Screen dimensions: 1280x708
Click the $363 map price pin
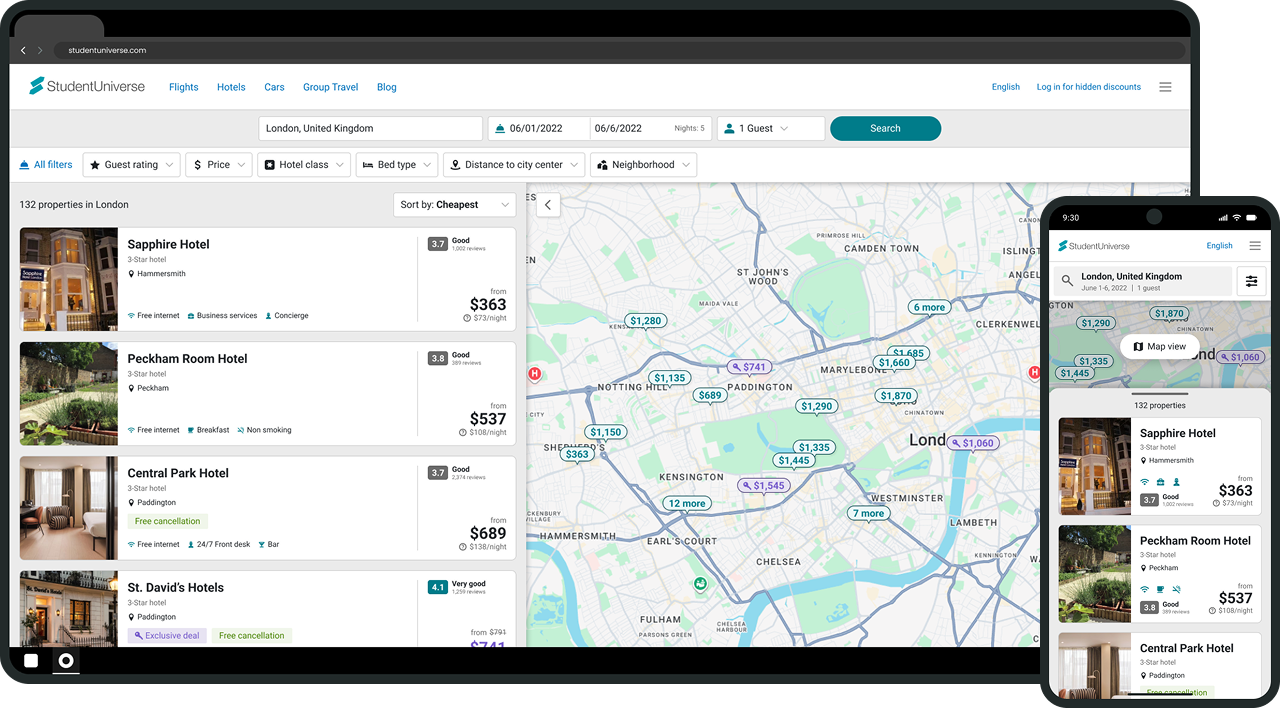577,454
